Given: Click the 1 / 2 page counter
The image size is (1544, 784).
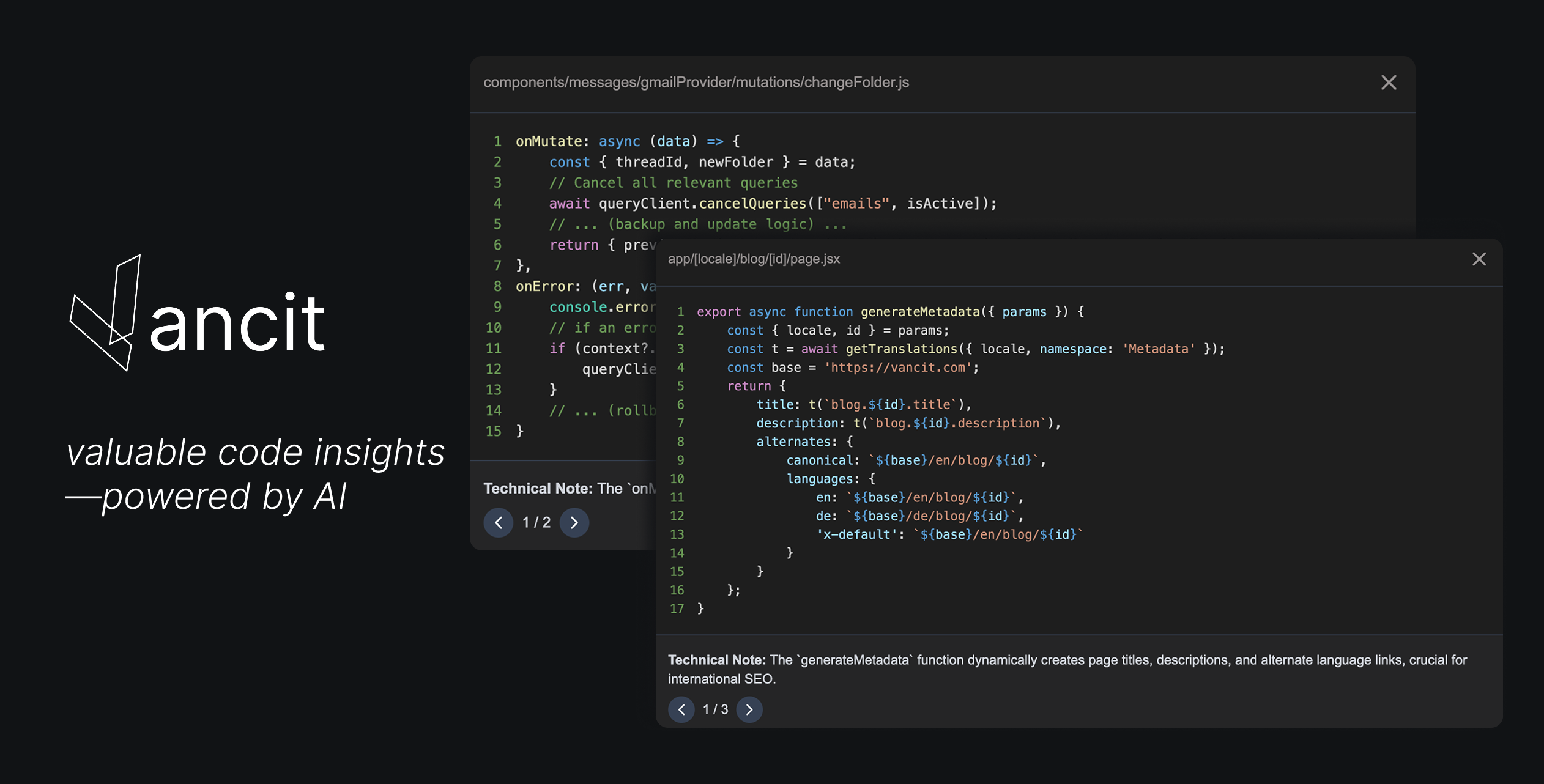Looking at the screenshot, I should pyautogui.click(x=536, y=522).
